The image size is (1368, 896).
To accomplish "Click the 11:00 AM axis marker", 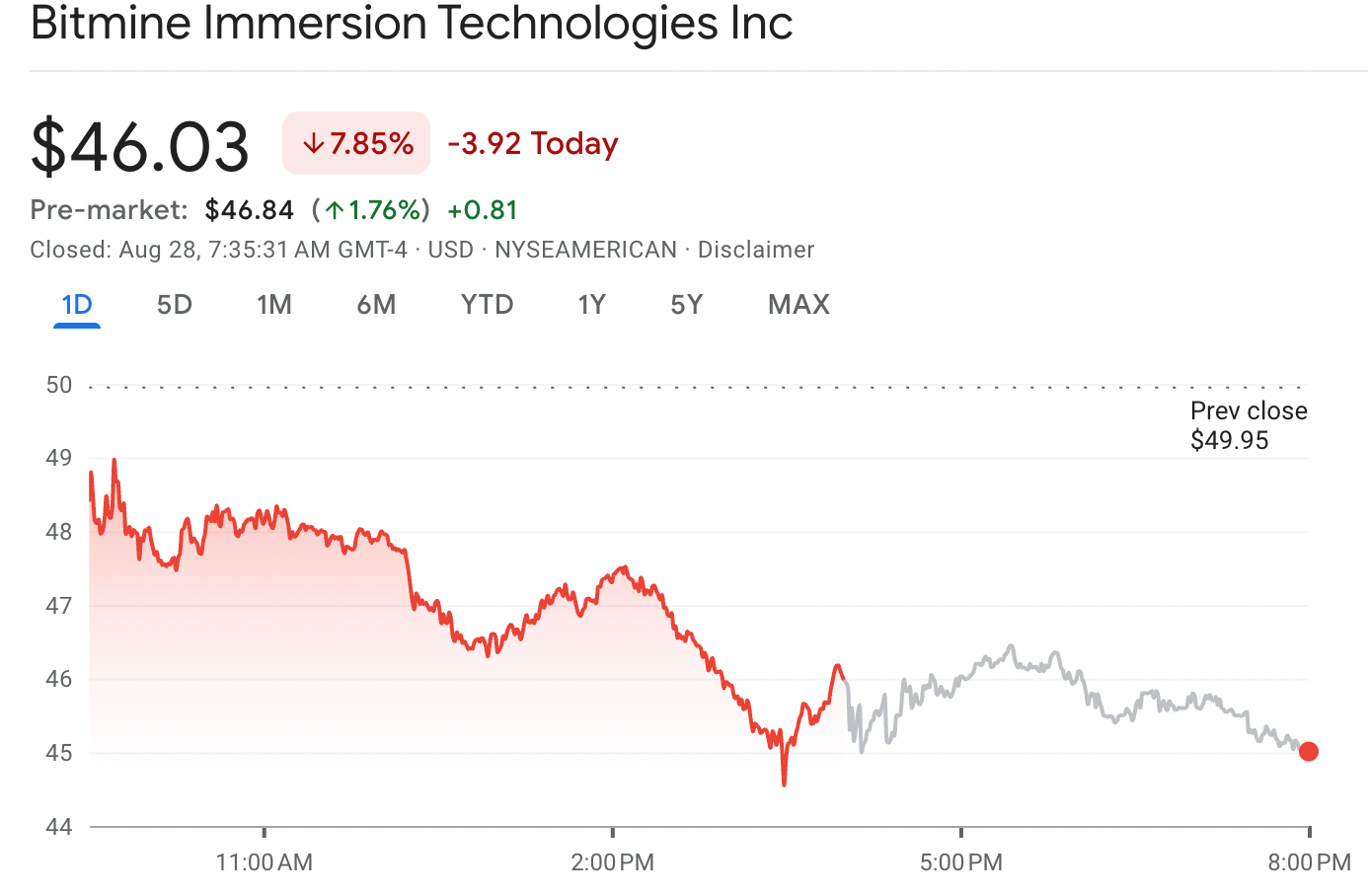I will pos(265,861).
